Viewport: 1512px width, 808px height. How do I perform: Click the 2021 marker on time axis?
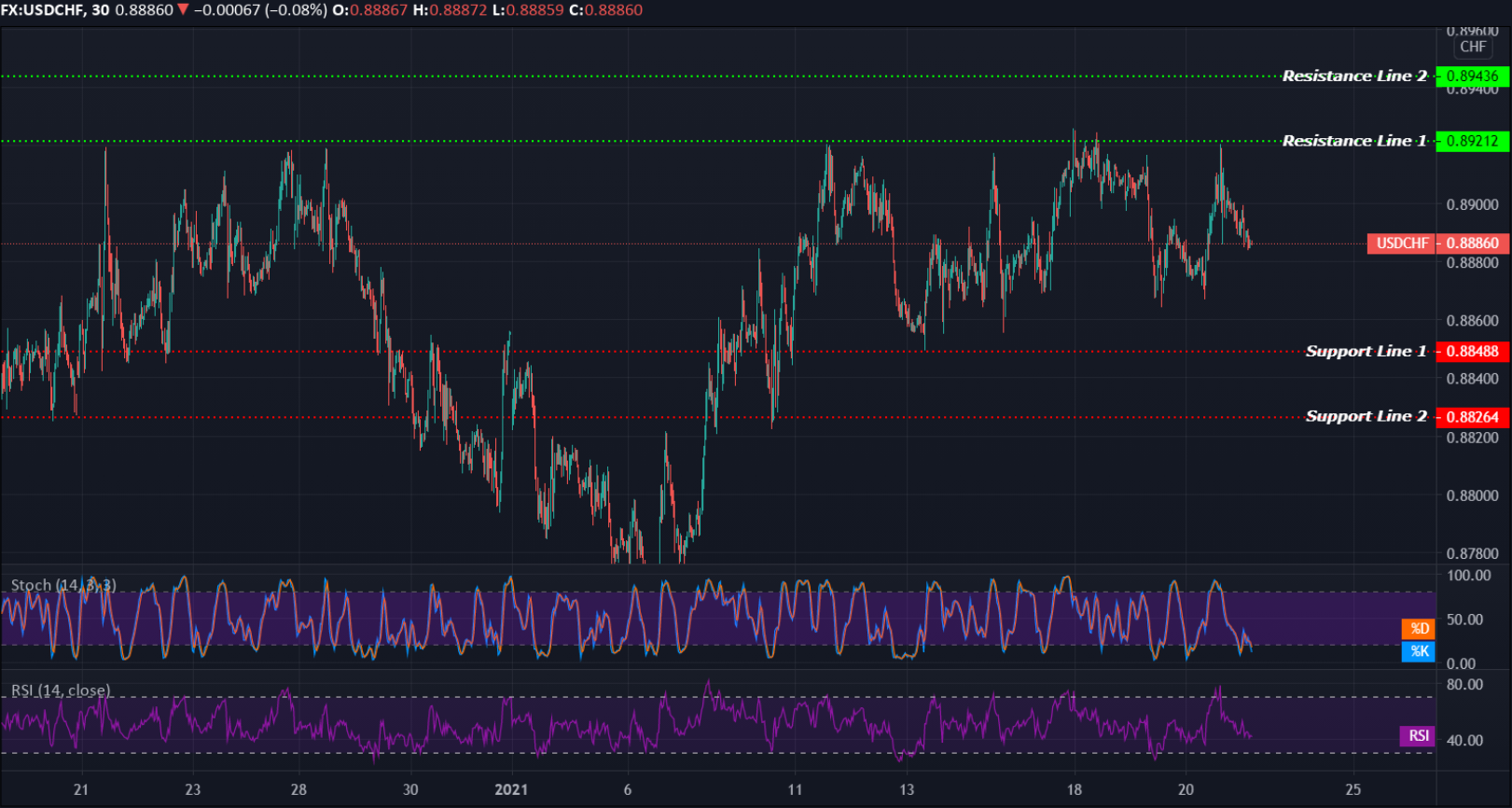511,789
